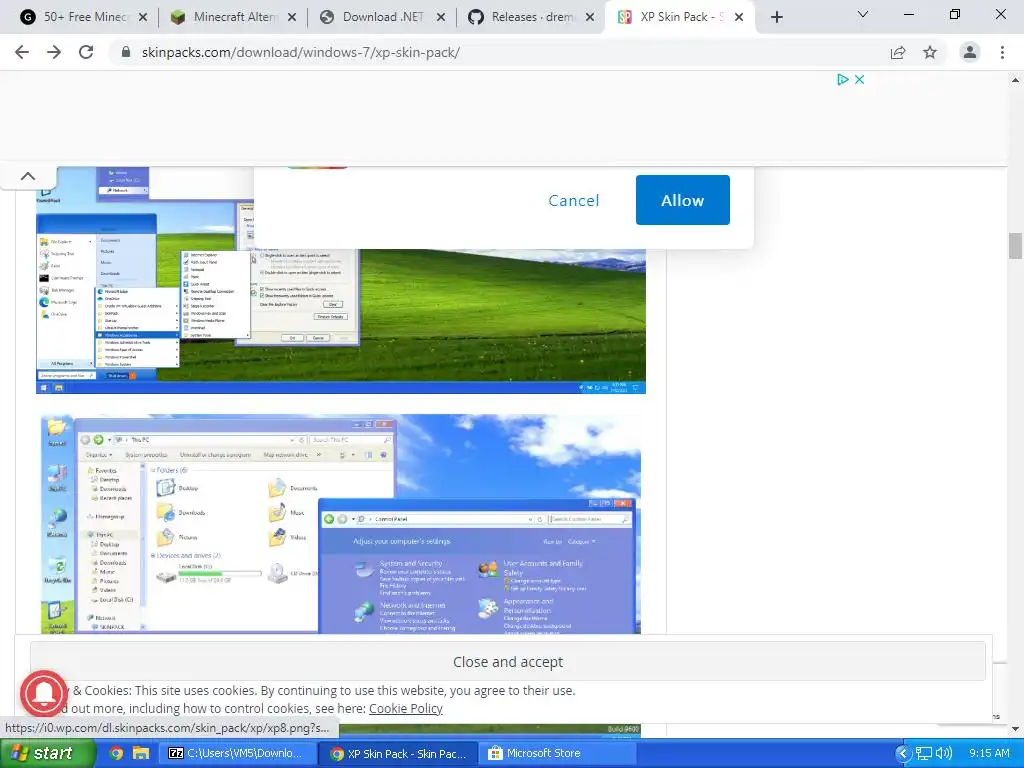Open the tab search chevron

click(863, 14)
